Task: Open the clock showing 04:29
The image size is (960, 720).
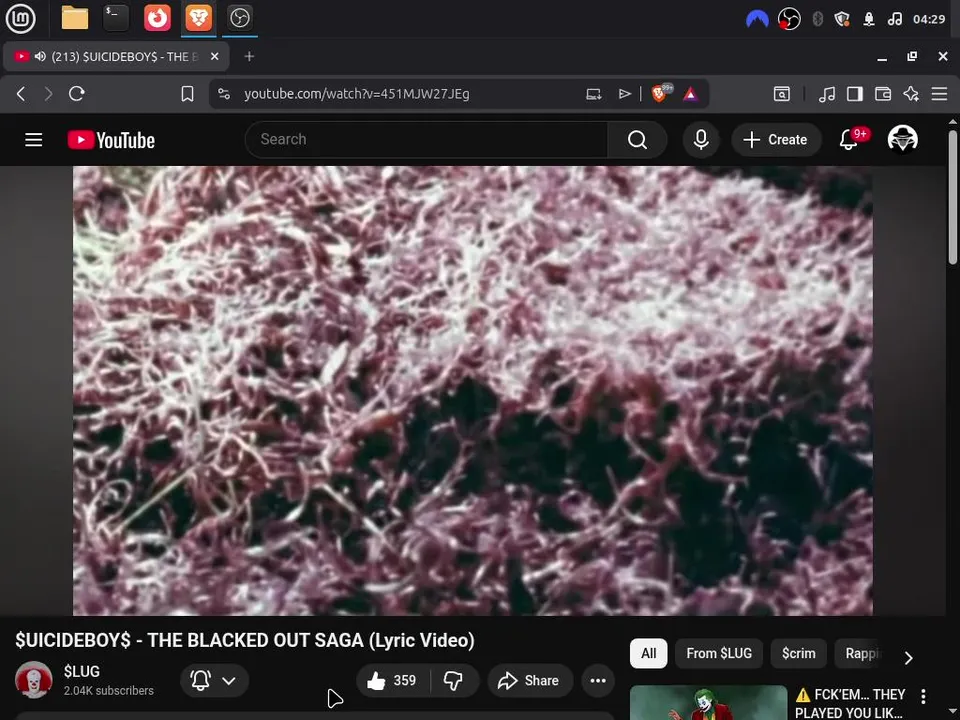Action: [929, 19]
